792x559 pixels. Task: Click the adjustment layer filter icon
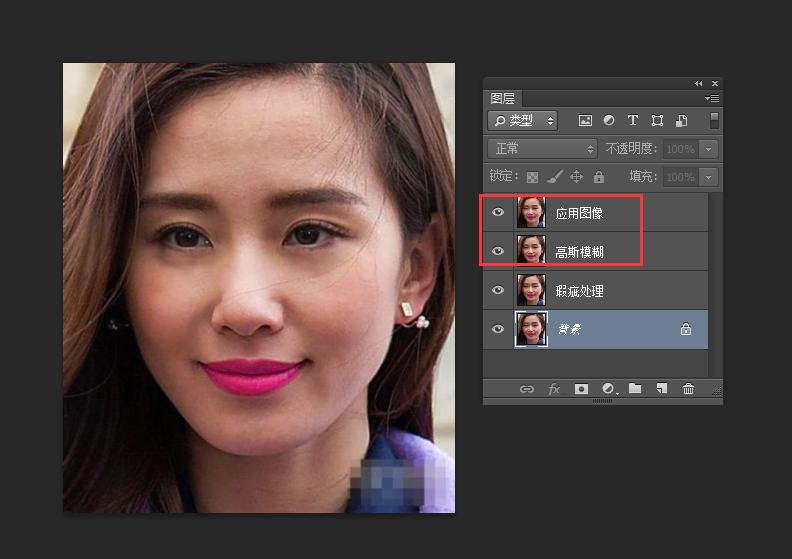pos(609,121)
